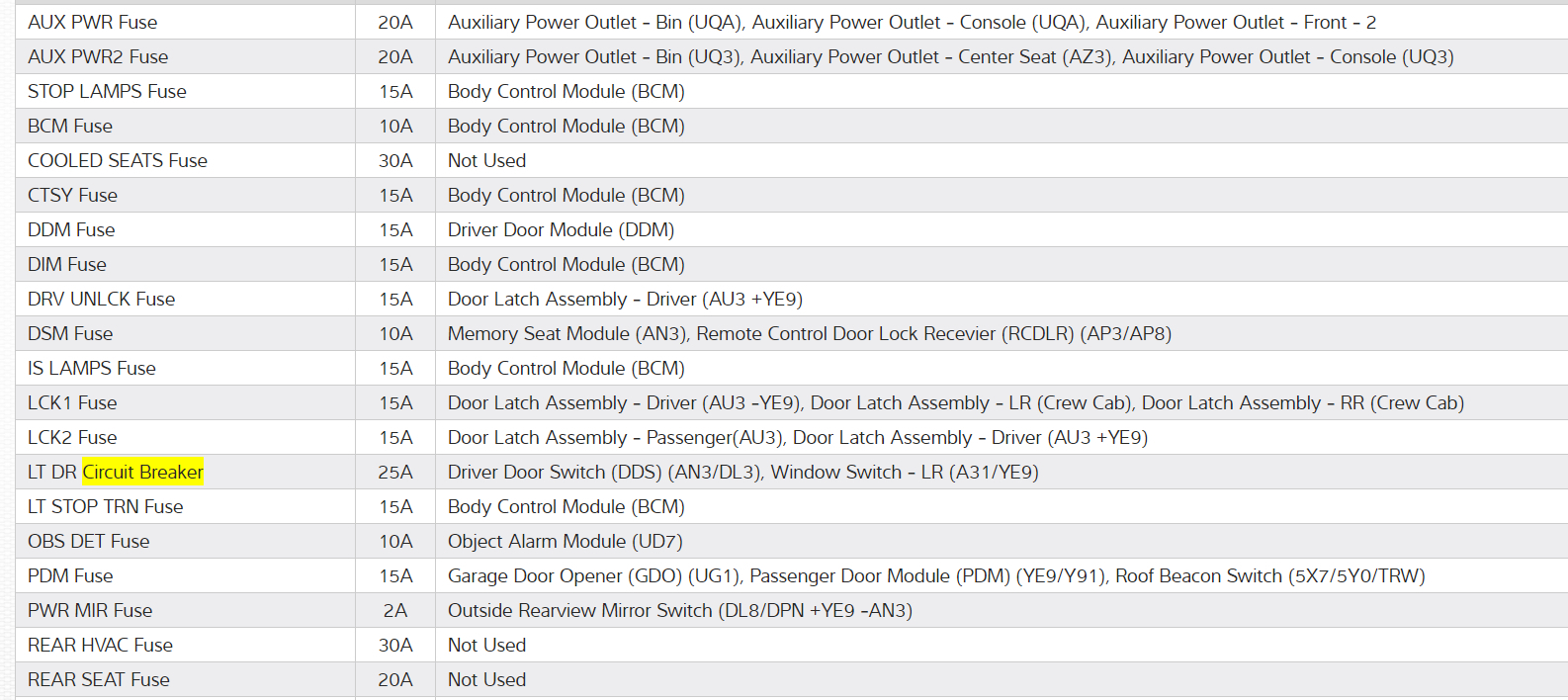Select the Driver Door Switch (DDS) description
1568x700 pixels.
pyautogui.click(x=742, y=472)
